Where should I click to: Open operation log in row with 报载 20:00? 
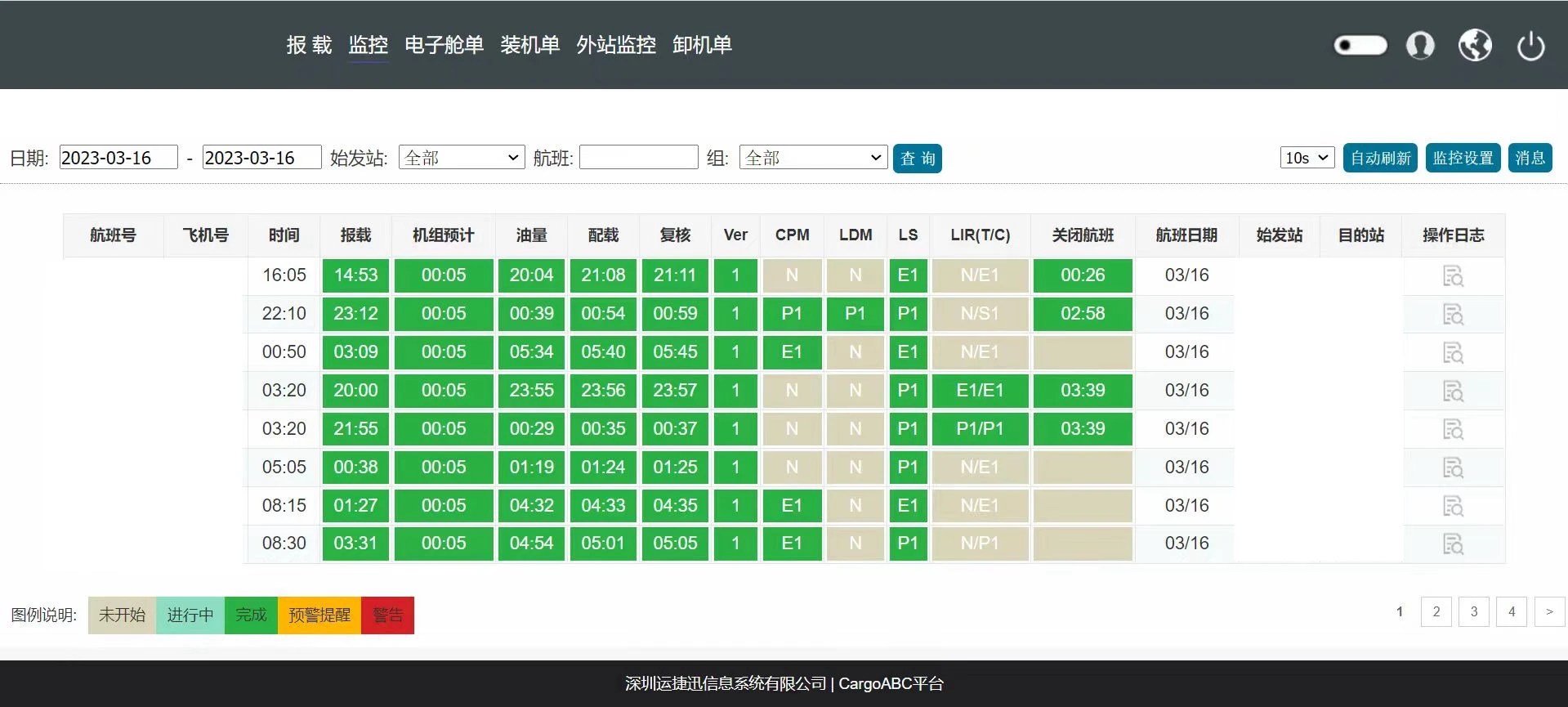[x=1453, y=392]
